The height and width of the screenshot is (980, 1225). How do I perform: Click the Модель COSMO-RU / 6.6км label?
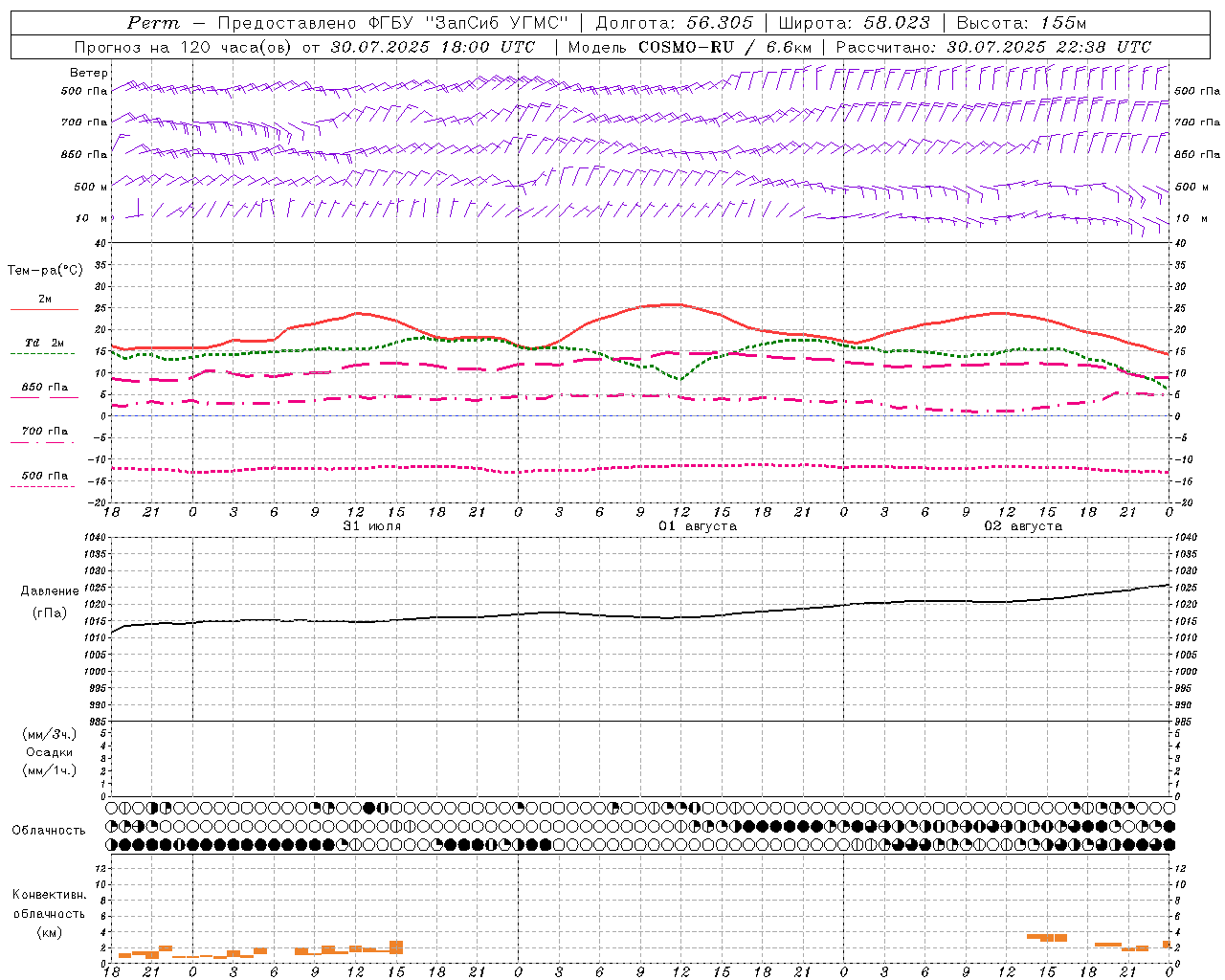[689, 47]
